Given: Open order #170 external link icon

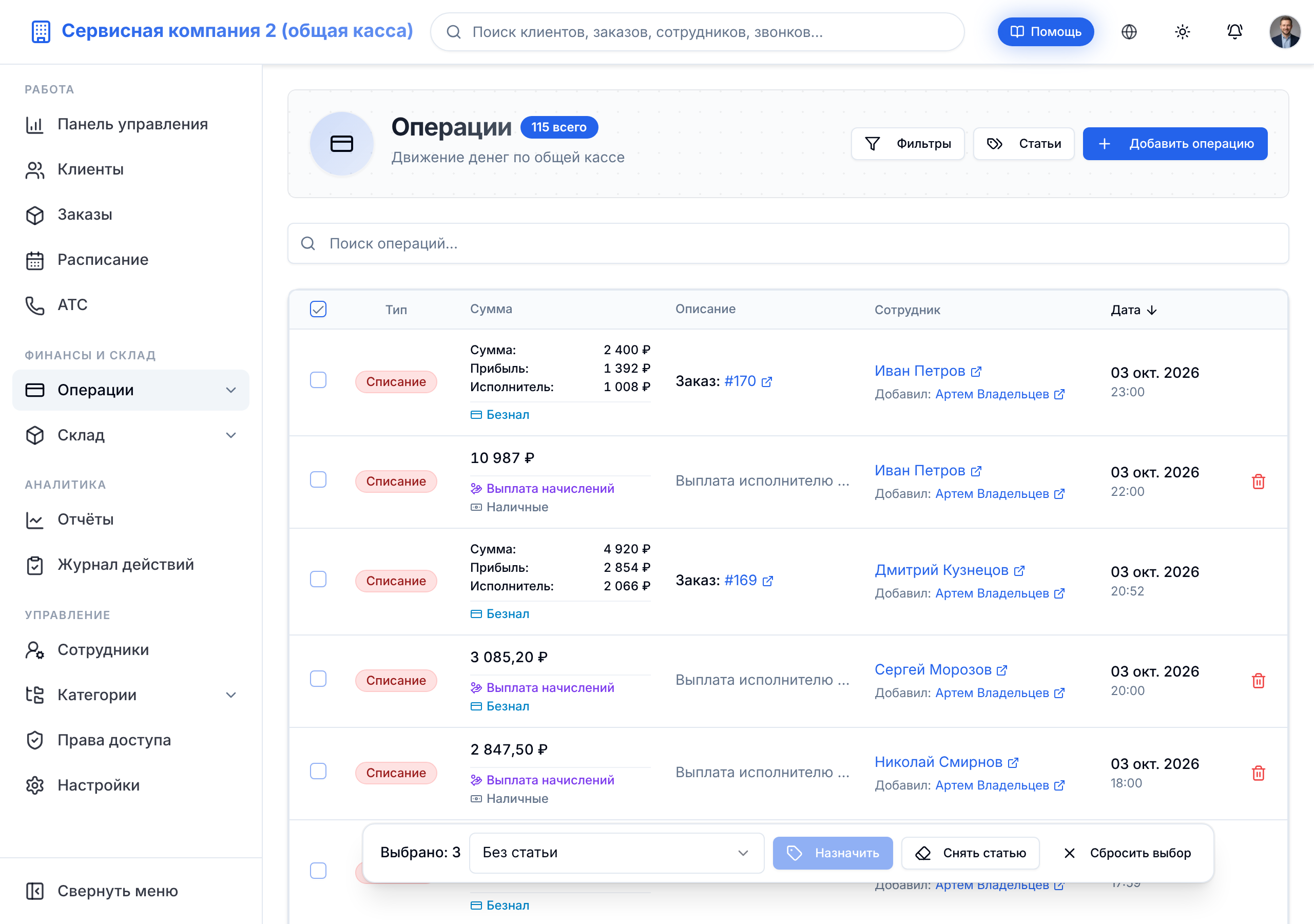Looking at the screenshot, I should click(767, 382).
